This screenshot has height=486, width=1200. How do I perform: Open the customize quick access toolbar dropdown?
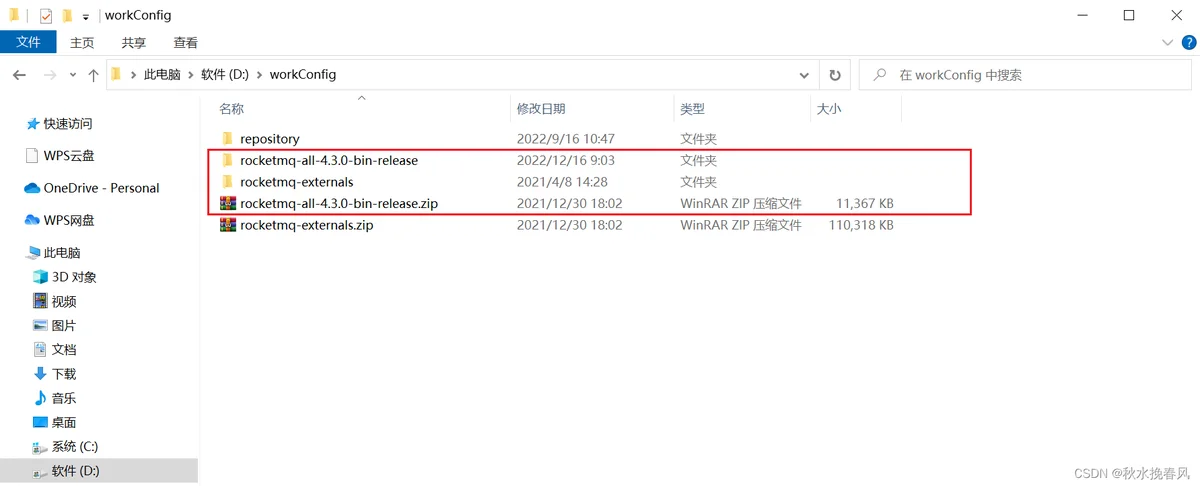coord(86,17)
